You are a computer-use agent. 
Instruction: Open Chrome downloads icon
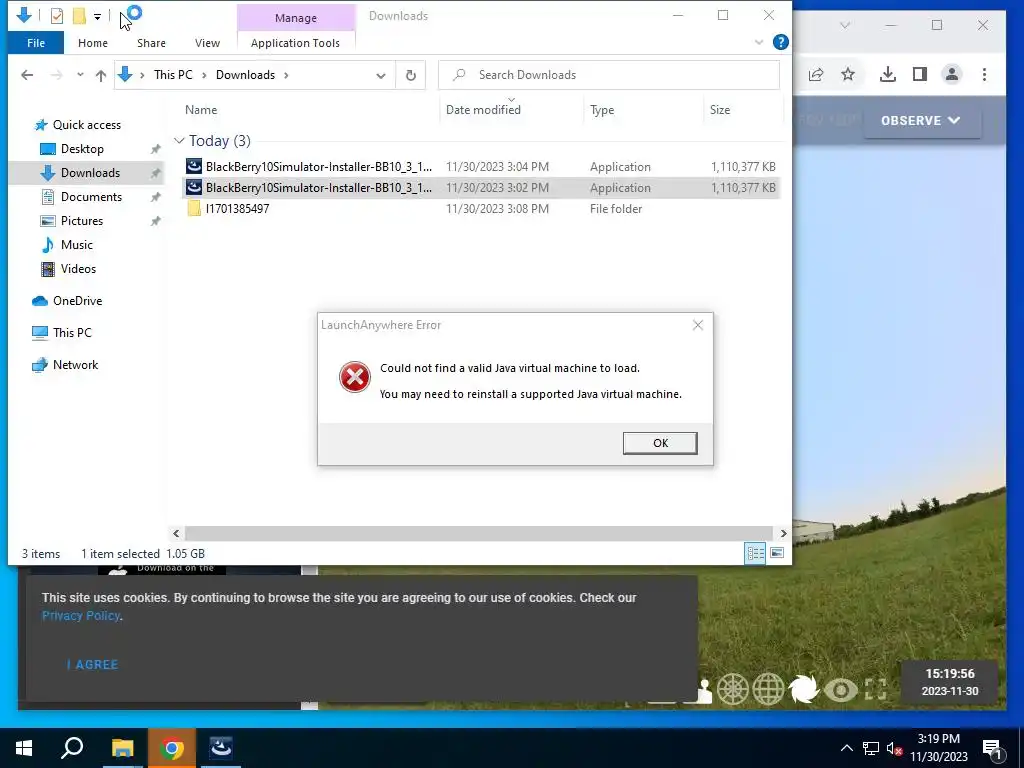click(888, 74)
